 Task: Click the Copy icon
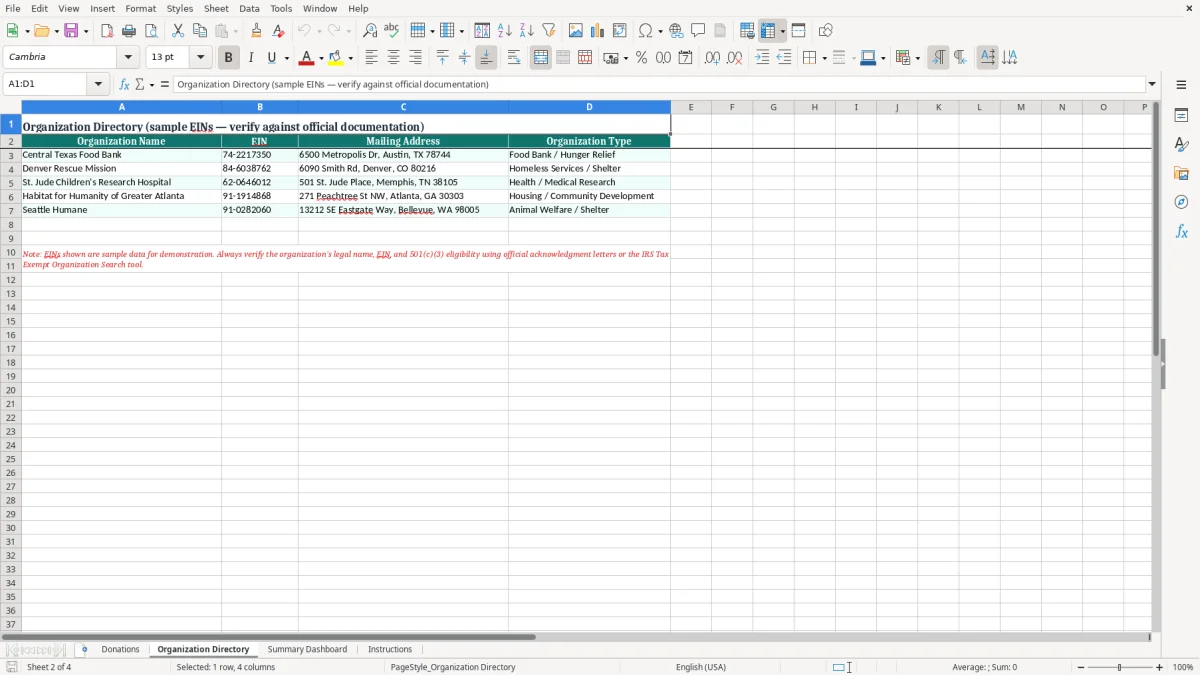(x=200, y=31)
